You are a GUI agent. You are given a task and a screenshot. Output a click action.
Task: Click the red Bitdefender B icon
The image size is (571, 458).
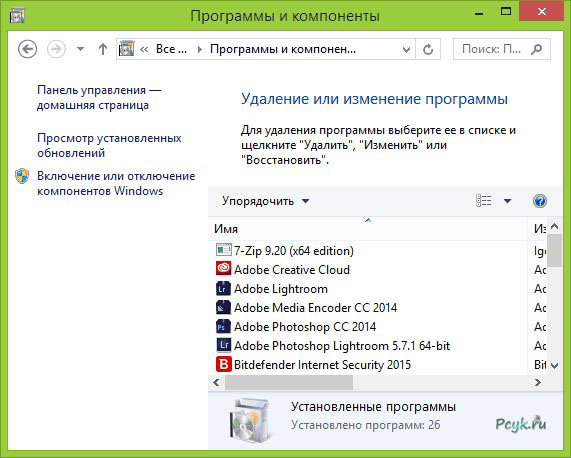click(223, 364)
